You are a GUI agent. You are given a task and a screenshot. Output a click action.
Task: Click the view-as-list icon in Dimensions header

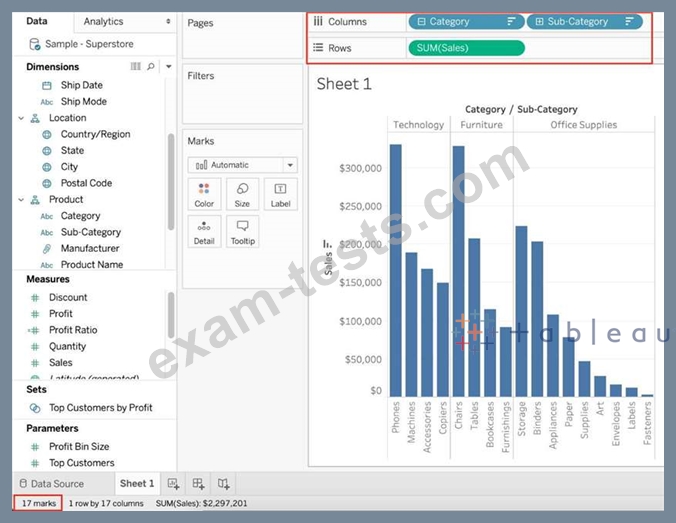tap(135, 66)
